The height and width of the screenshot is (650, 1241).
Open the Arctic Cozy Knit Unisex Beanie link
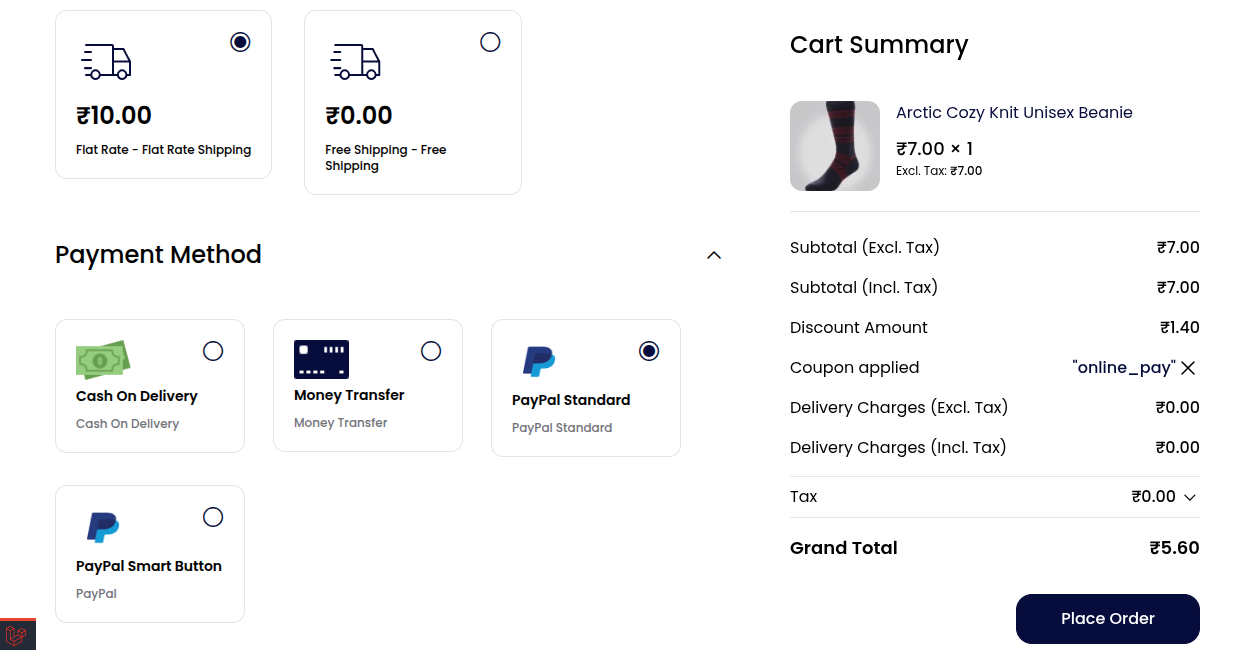(1014, 113)
